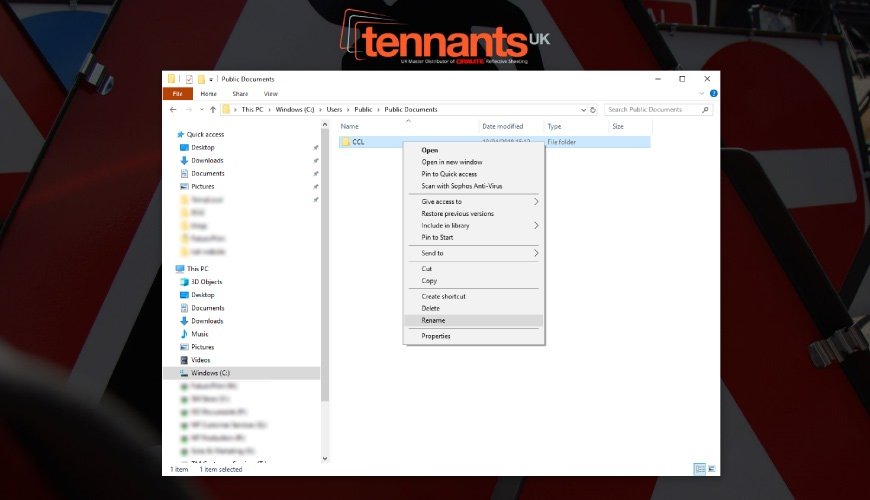Open Documents under This PC
The image size is (870, 500).
[208, 309]
